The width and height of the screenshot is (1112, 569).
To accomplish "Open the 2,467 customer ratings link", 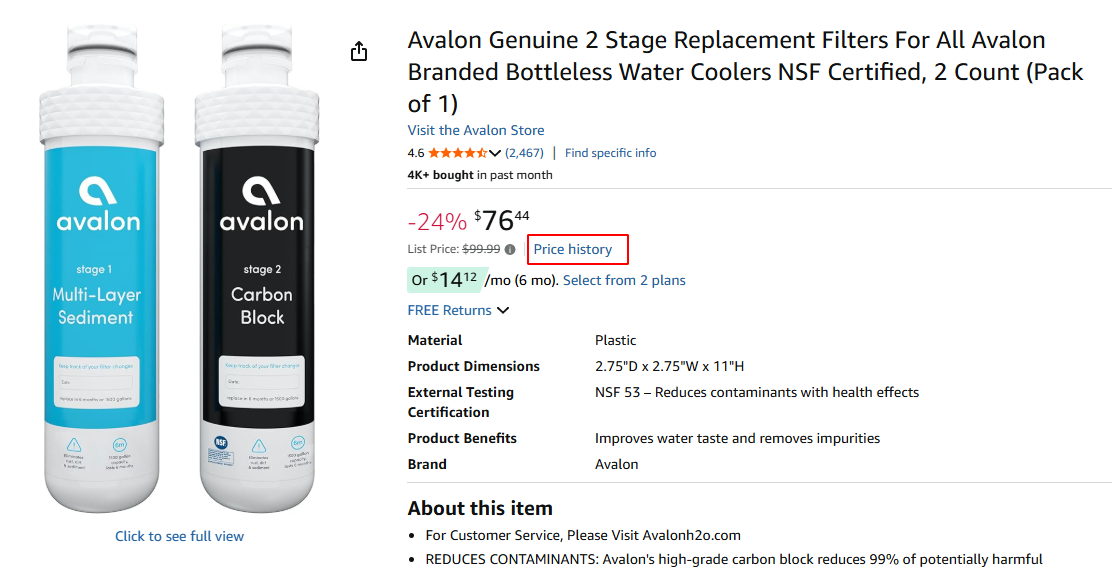I will coord(524,153).
